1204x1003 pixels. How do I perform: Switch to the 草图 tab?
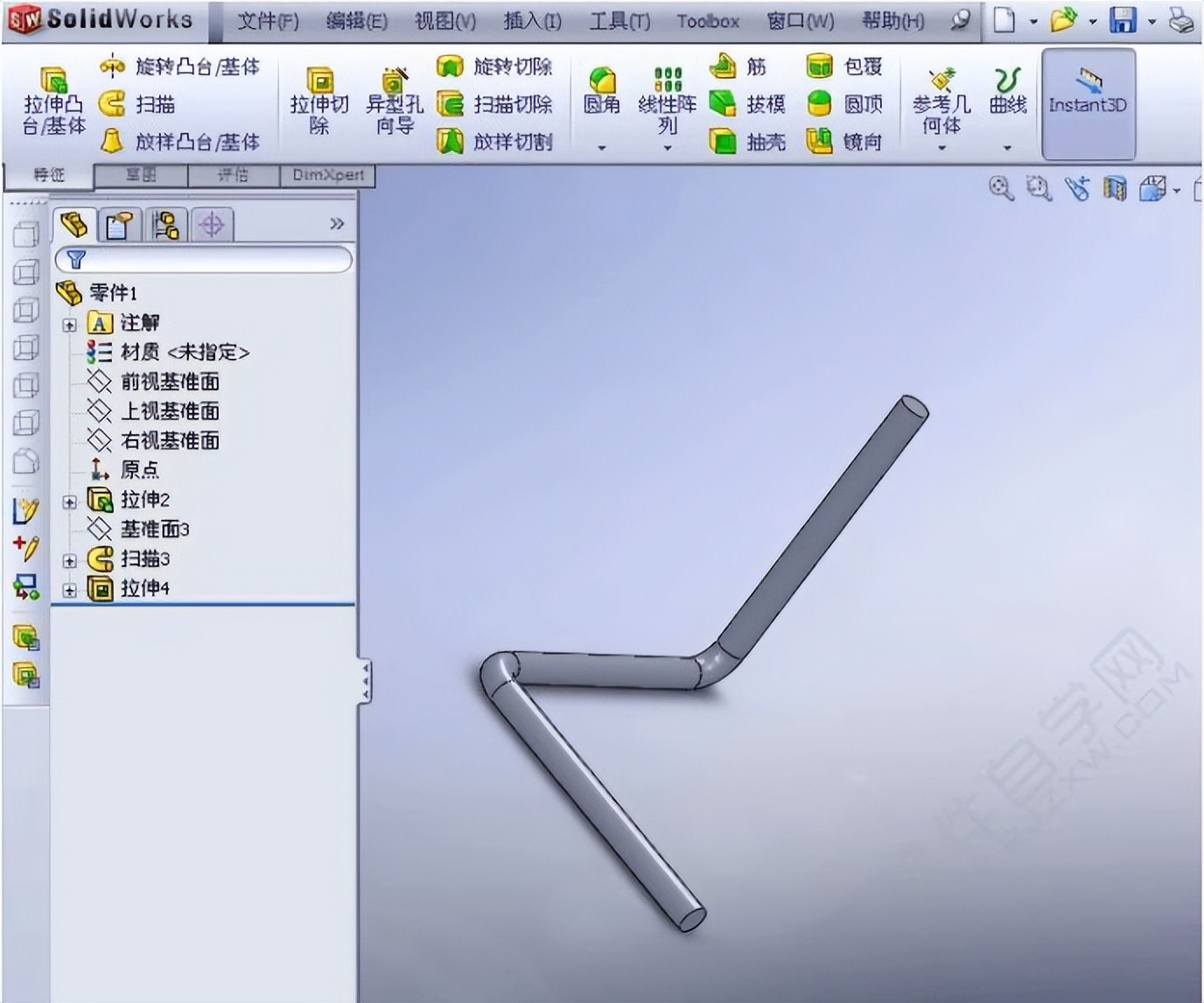click(x=142, y=174)
